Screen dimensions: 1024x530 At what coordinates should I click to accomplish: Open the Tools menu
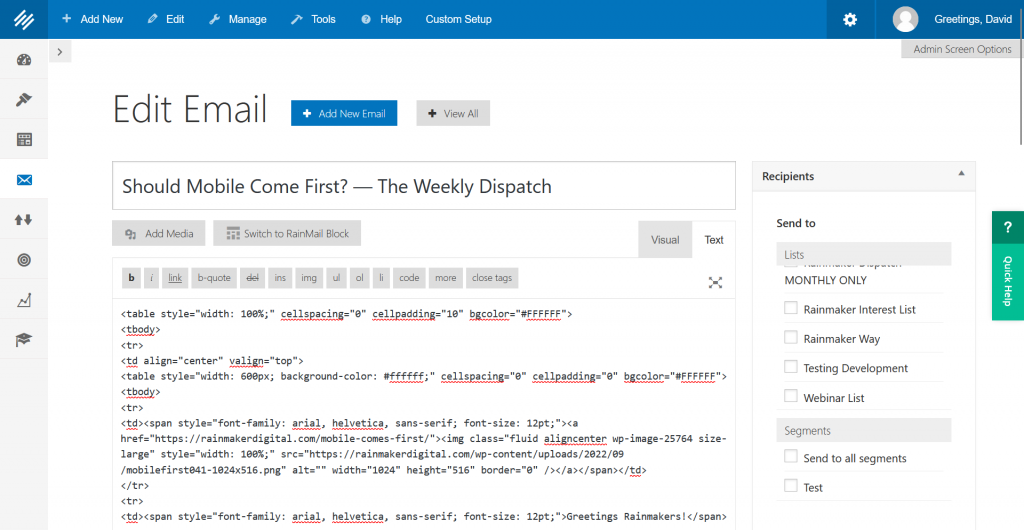click(313, 20)
